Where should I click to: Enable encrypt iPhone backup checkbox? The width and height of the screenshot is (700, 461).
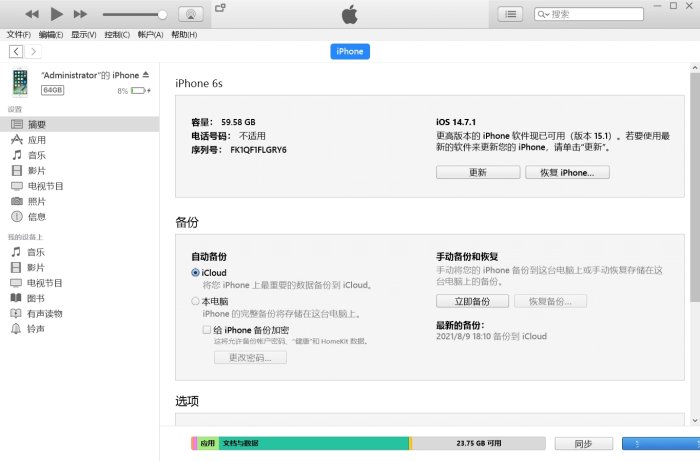[206, 329]
